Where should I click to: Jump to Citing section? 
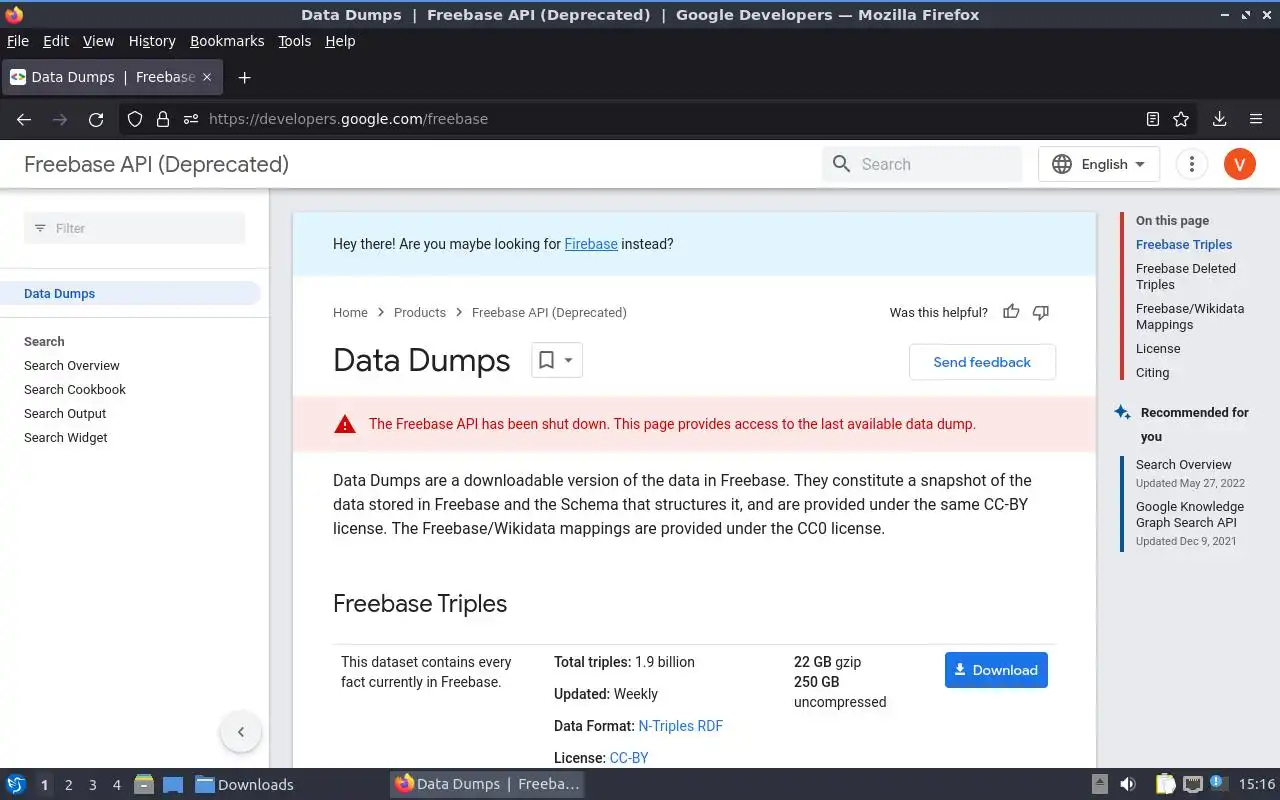click(1152, 372)
